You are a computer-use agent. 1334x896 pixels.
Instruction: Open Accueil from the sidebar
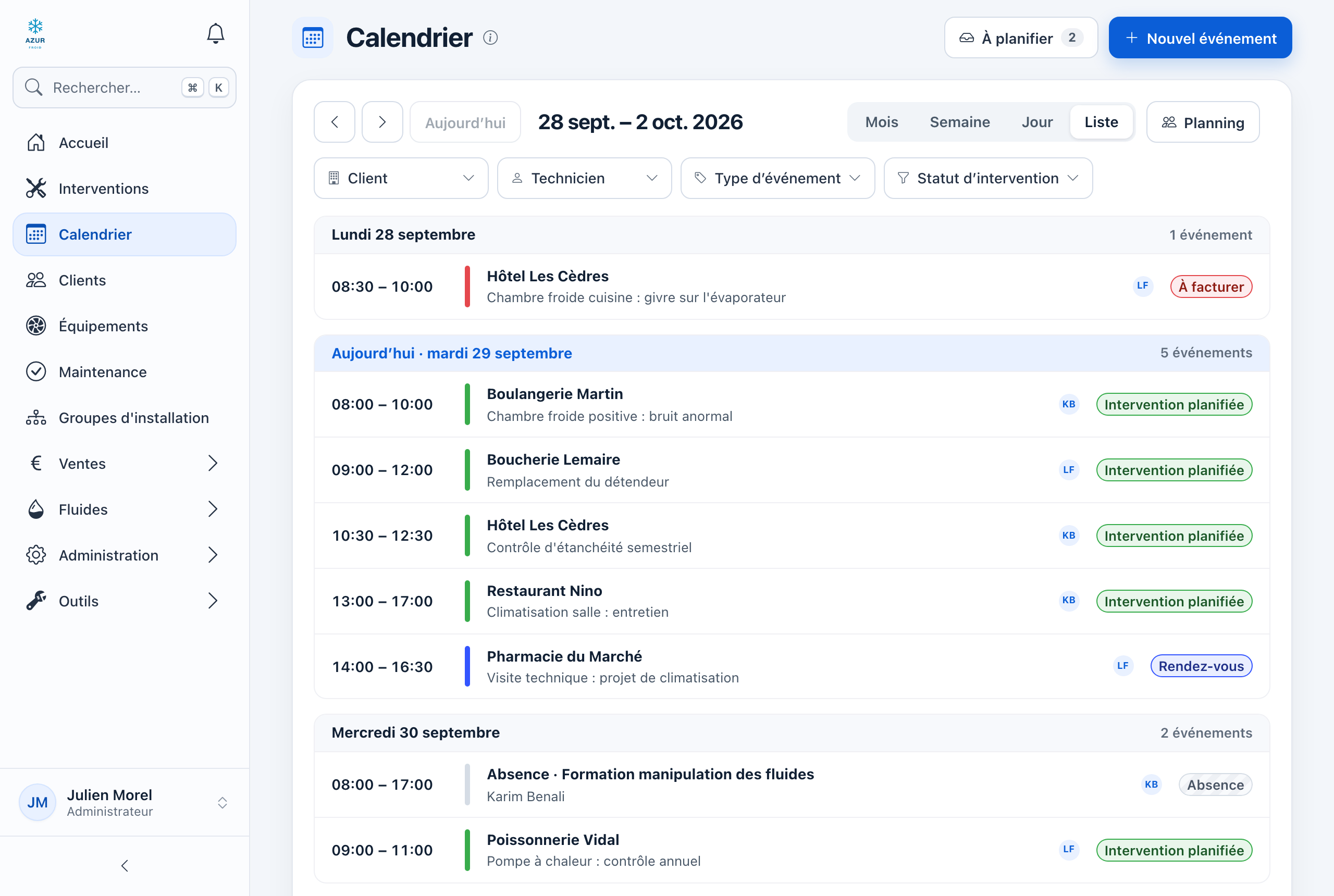point(125,143)
